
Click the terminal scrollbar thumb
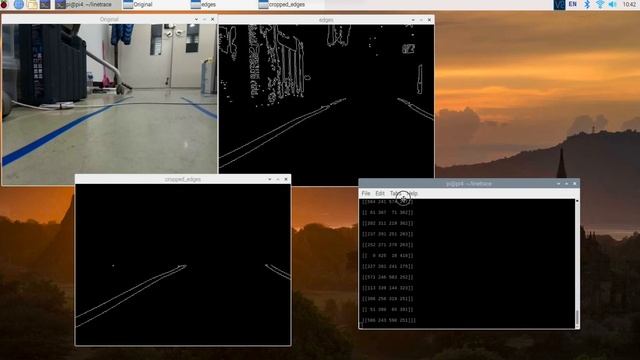[577, 318]
